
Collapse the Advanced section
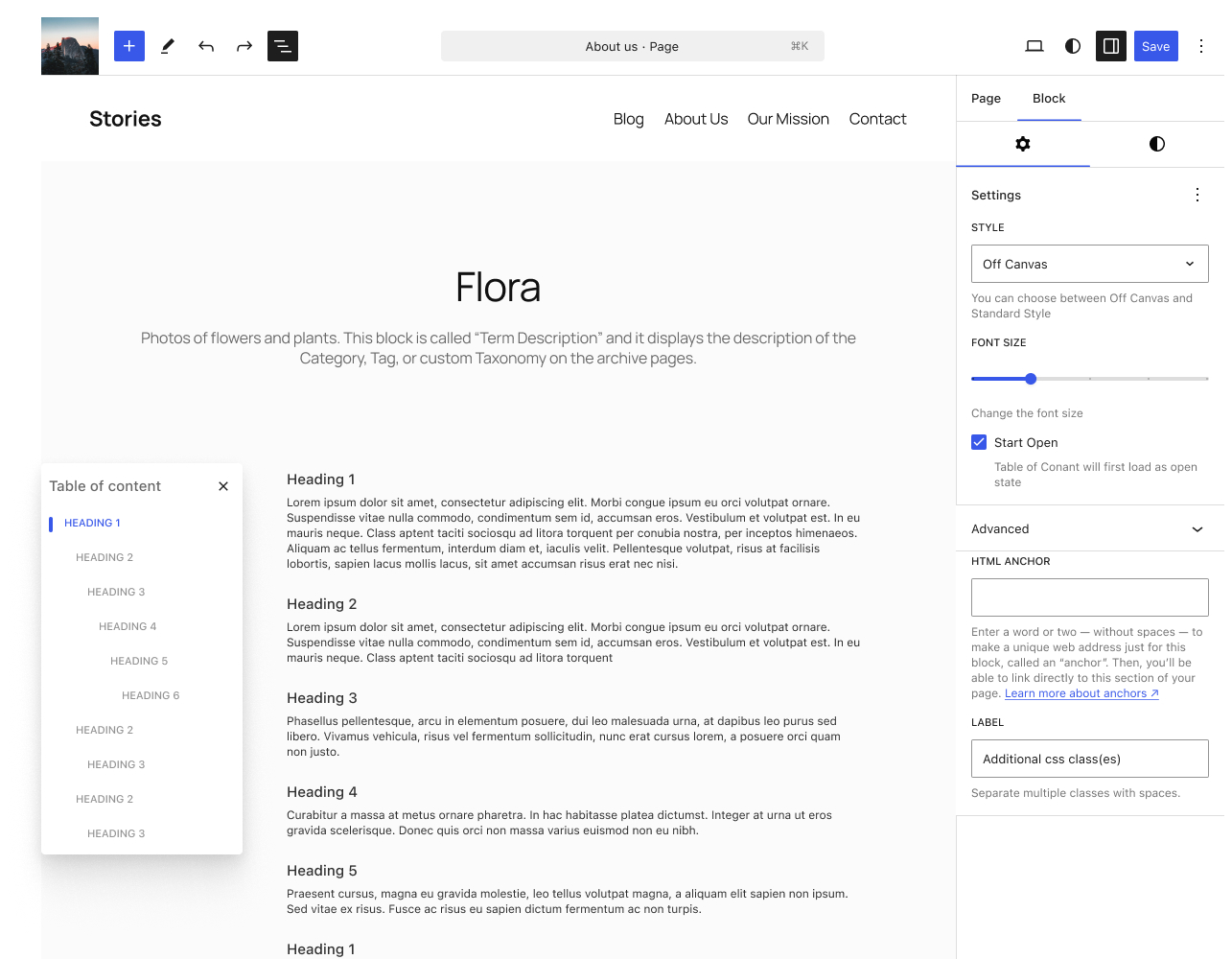[1197, 529]
